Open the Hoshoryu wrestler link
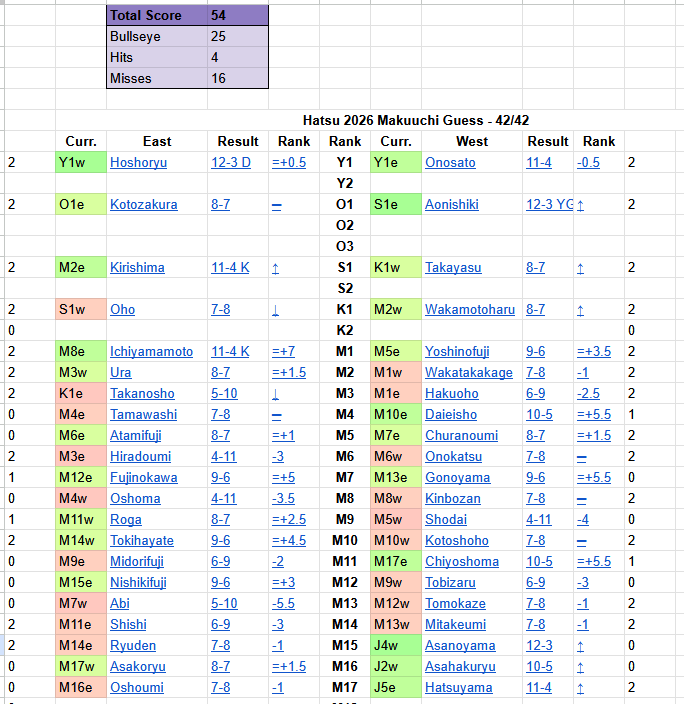 click(138, 162)
